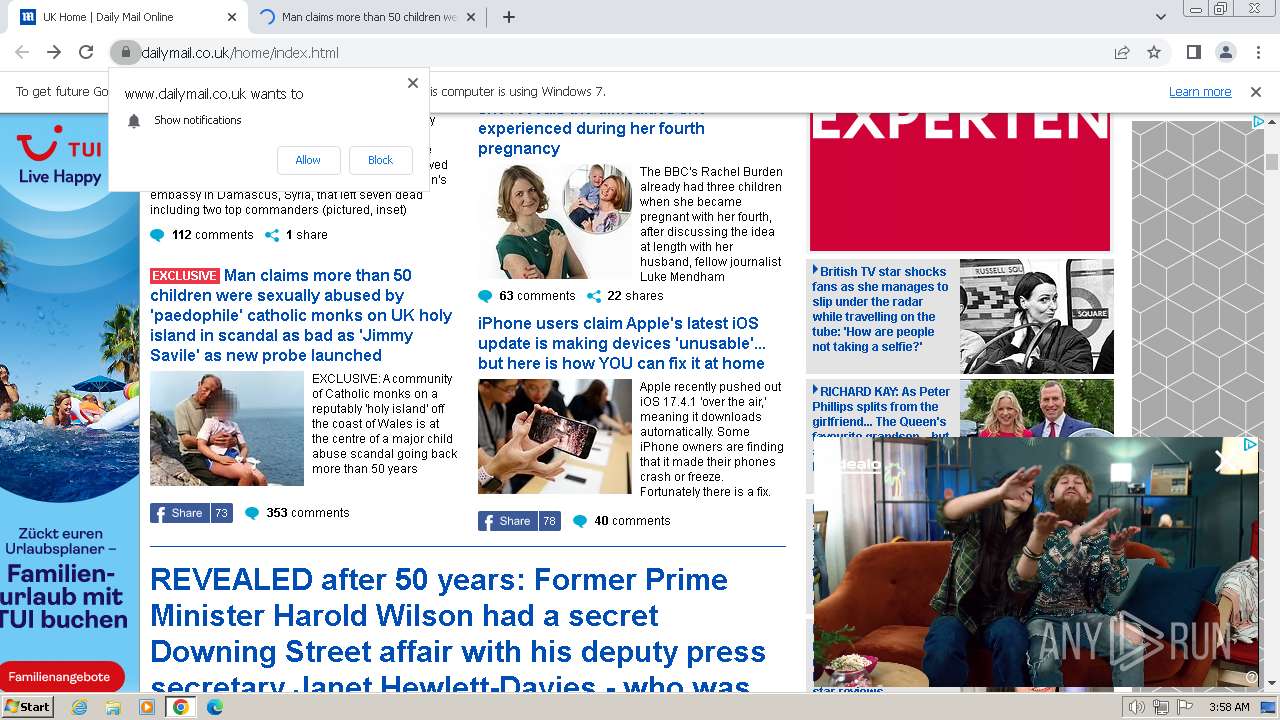Screen dimensions: 1280x720
Task: Open File Explorer from the taskbar
Action: 113,707
